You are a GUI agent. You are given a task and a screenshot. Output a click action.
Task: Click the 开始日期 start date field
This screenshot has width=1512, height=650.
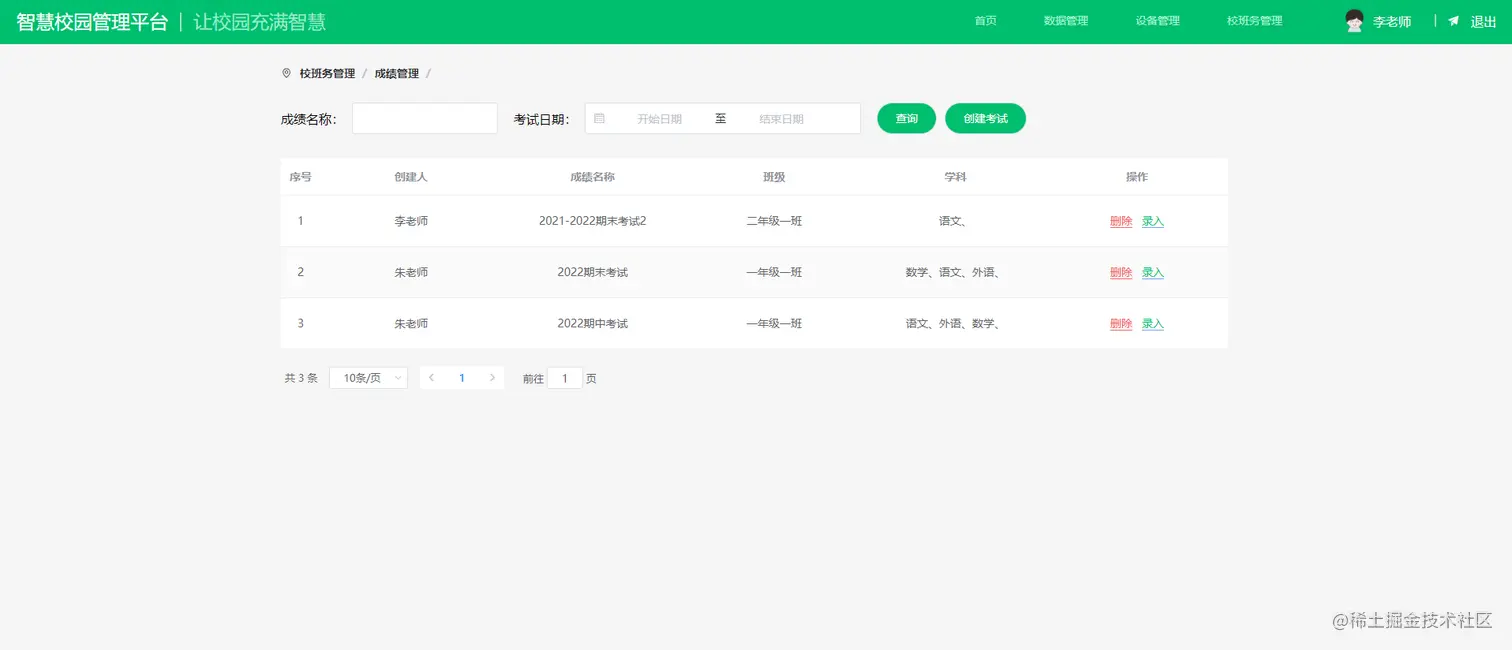click(x=659, y=118)
